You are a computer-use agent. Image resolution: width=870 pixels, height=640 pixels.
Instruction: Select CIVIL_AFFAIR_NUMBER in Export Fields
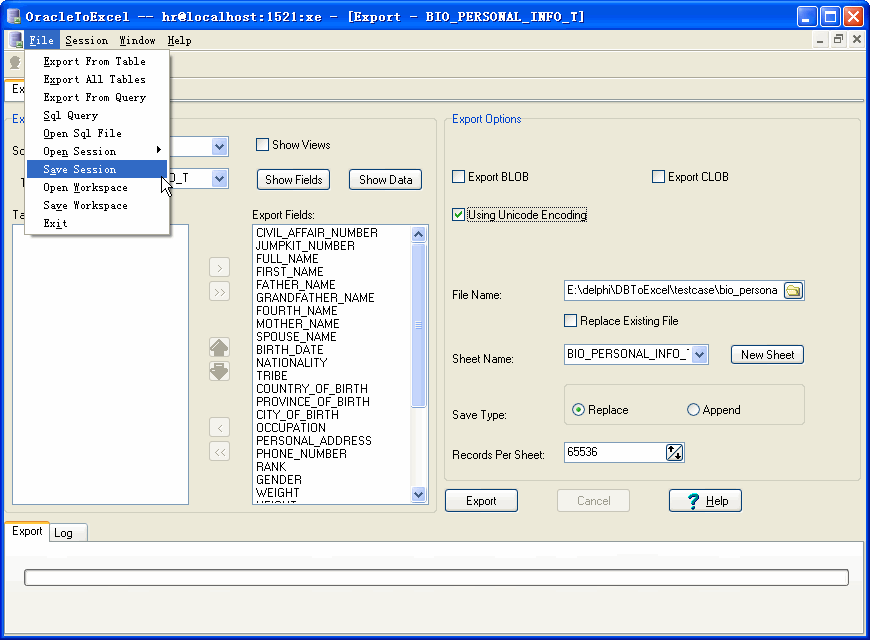(x=317, y=233)
